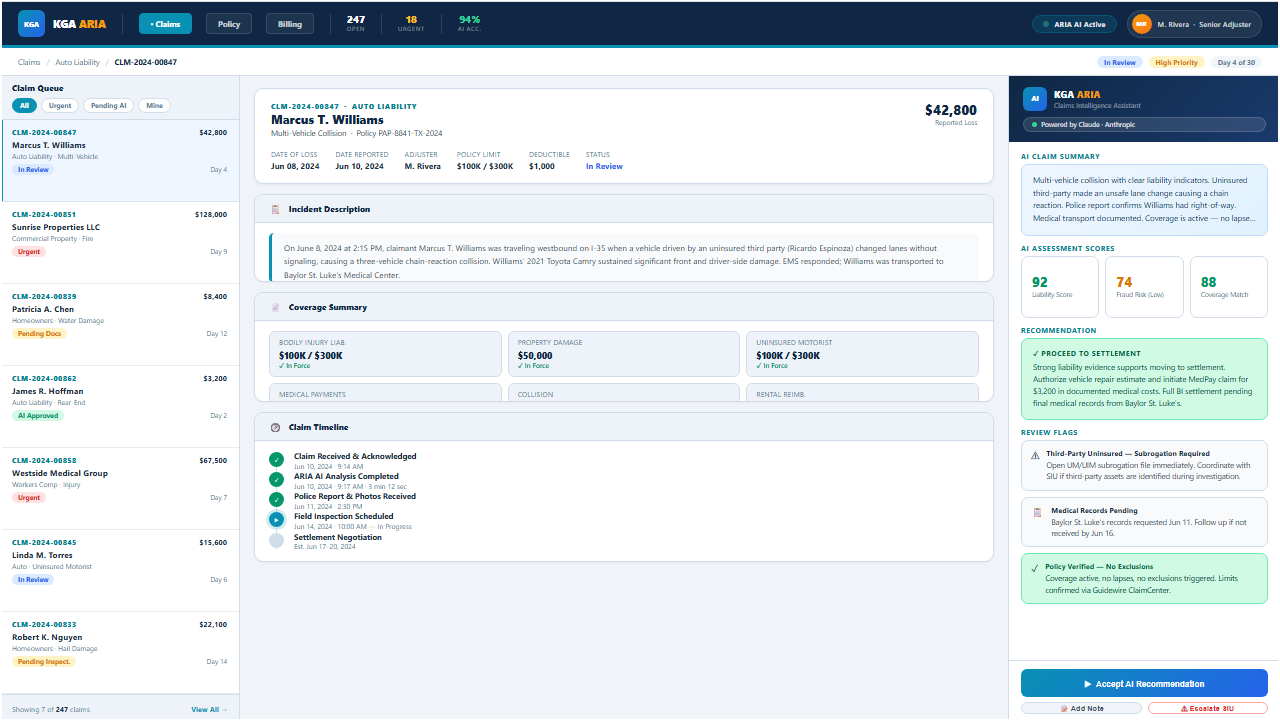Click the CLM-2024-00847 breadcrumb

pyautogui.click(x=146, y=62)
